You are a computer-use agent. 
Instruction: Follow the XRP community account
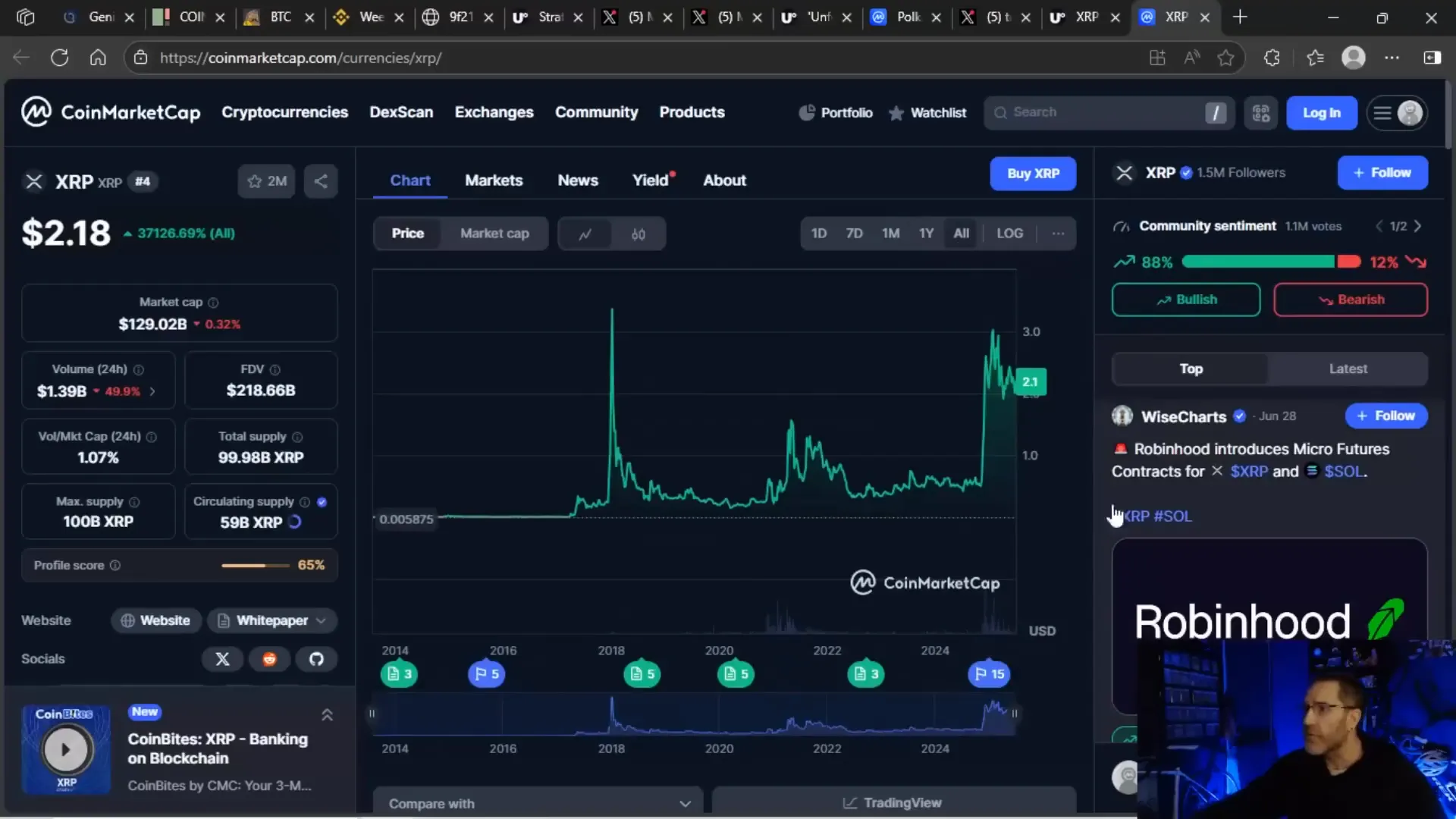[1382, 173]
